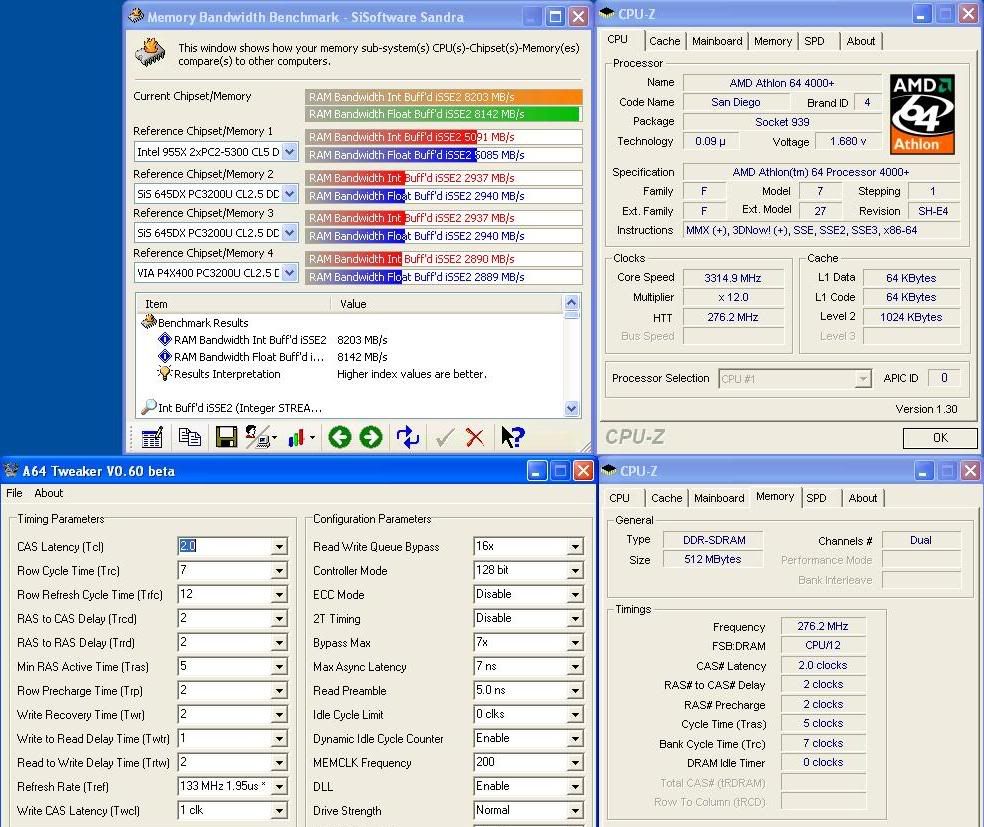This screenshot has height=827, width=984.
Task: Expand the Reference Chipset/Memory 1 dropdown
Action: tap(289, 152)
